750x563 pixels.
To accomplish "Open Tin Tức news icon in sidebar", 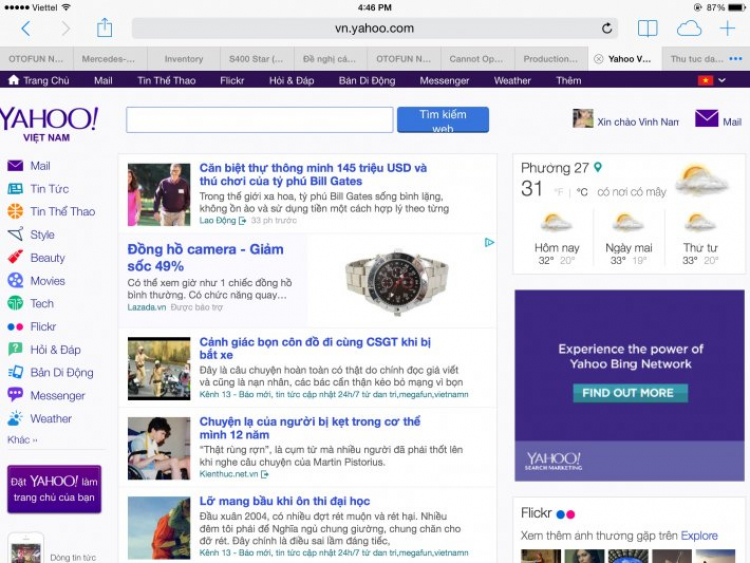I will tap(15, 188).
